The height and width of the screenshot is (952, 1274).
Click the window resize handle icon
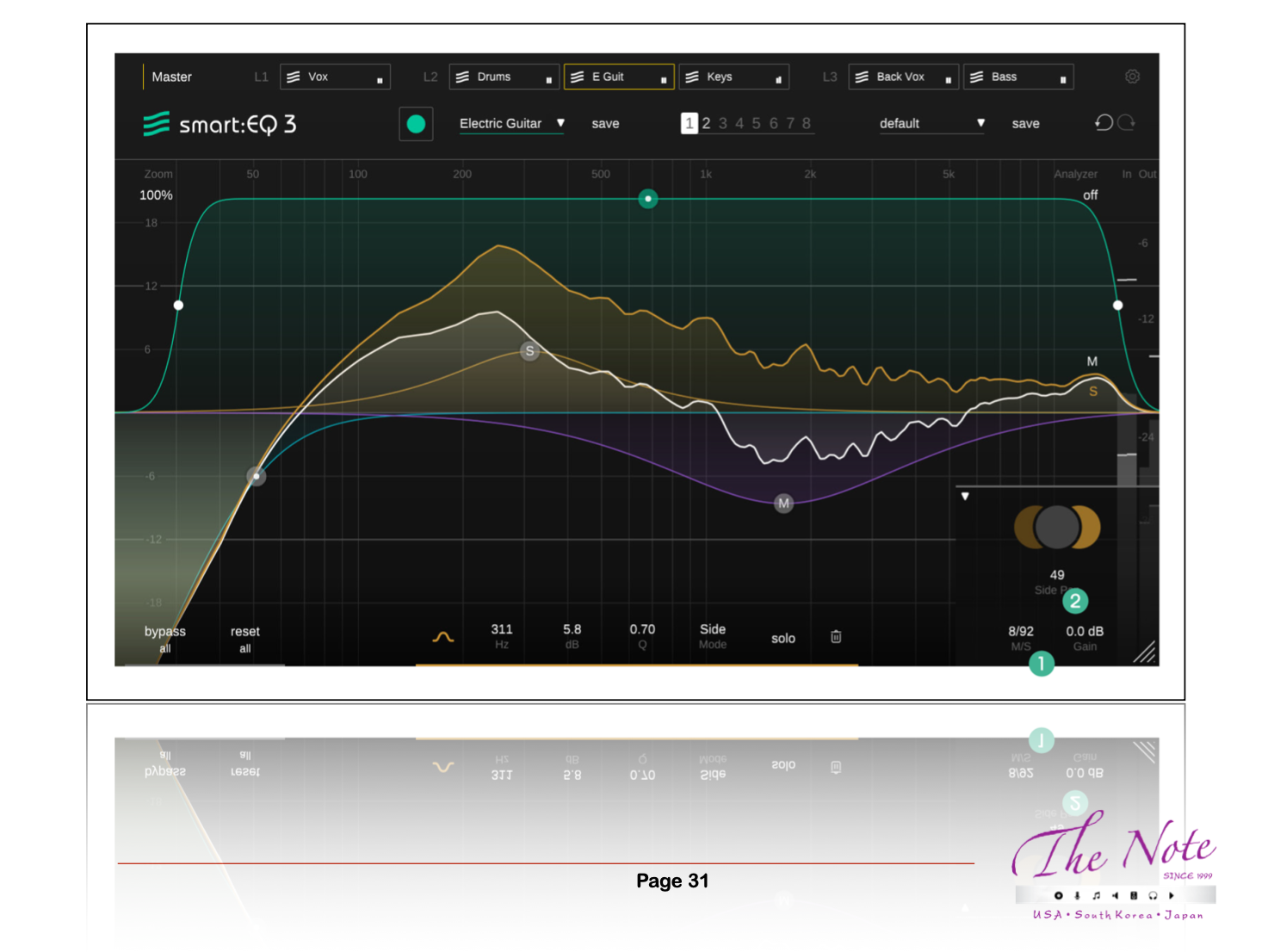(x=1144, y=652)
